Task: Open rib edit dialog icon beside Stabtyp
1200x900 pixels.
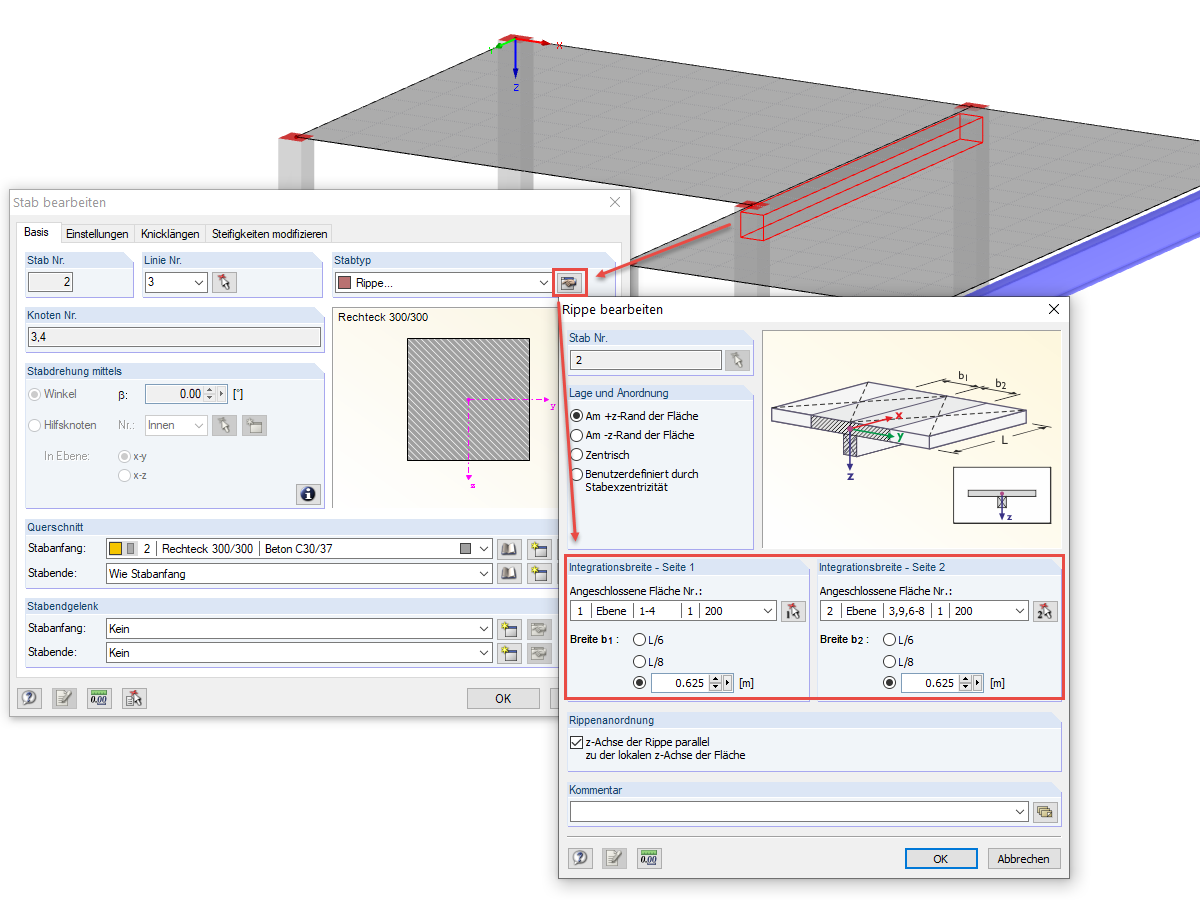Action: tap(568, 283)
